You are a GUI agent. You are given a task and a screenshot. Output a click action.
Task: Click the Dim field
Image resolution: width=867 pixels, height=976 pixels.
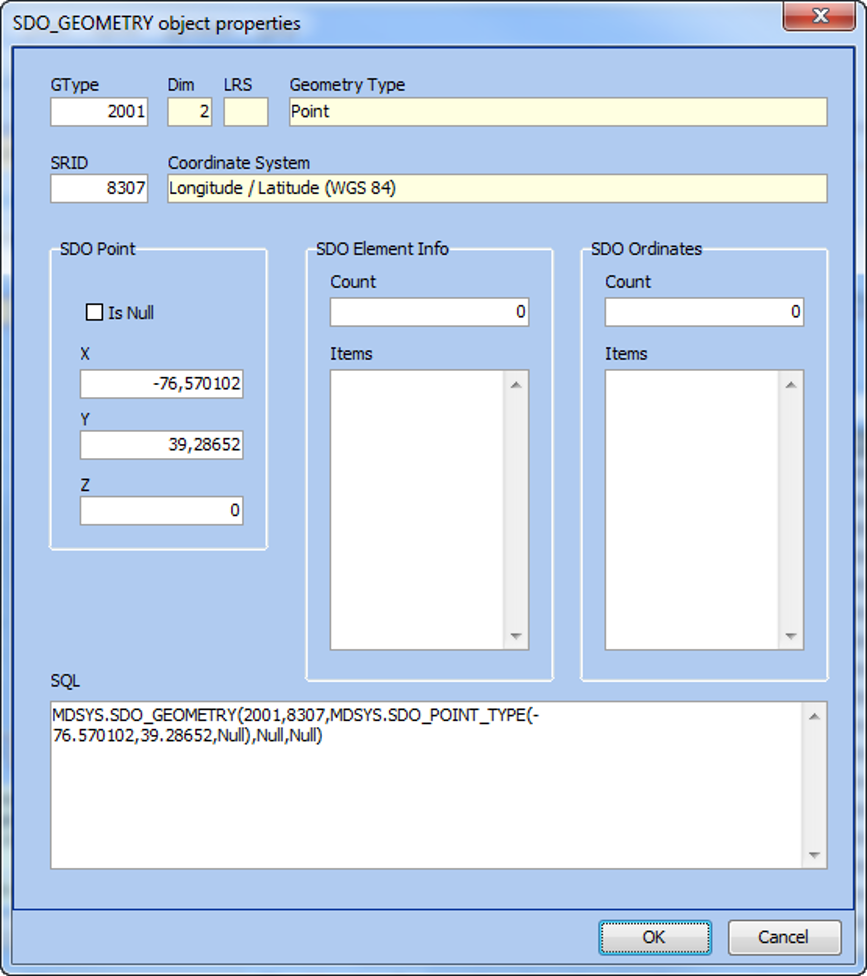[190, 112]
